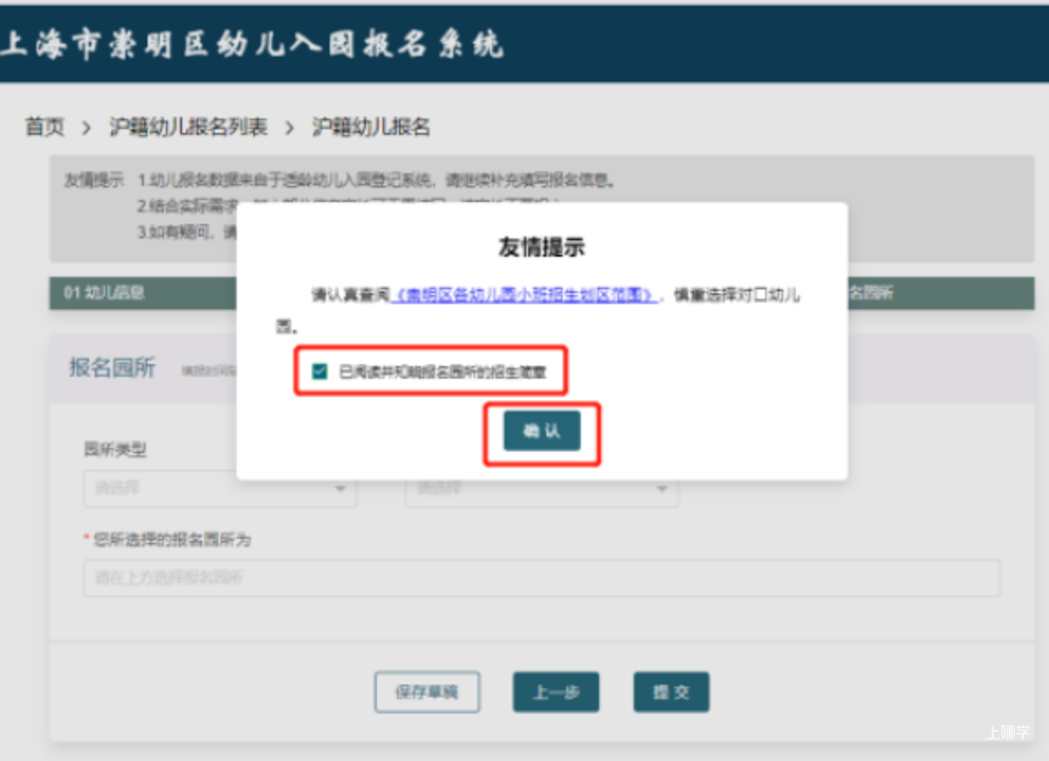1049x761 pixels.
Task: Open the 崇明区各幼儿园小班招生划区范围 link
Action: (526, 295)
